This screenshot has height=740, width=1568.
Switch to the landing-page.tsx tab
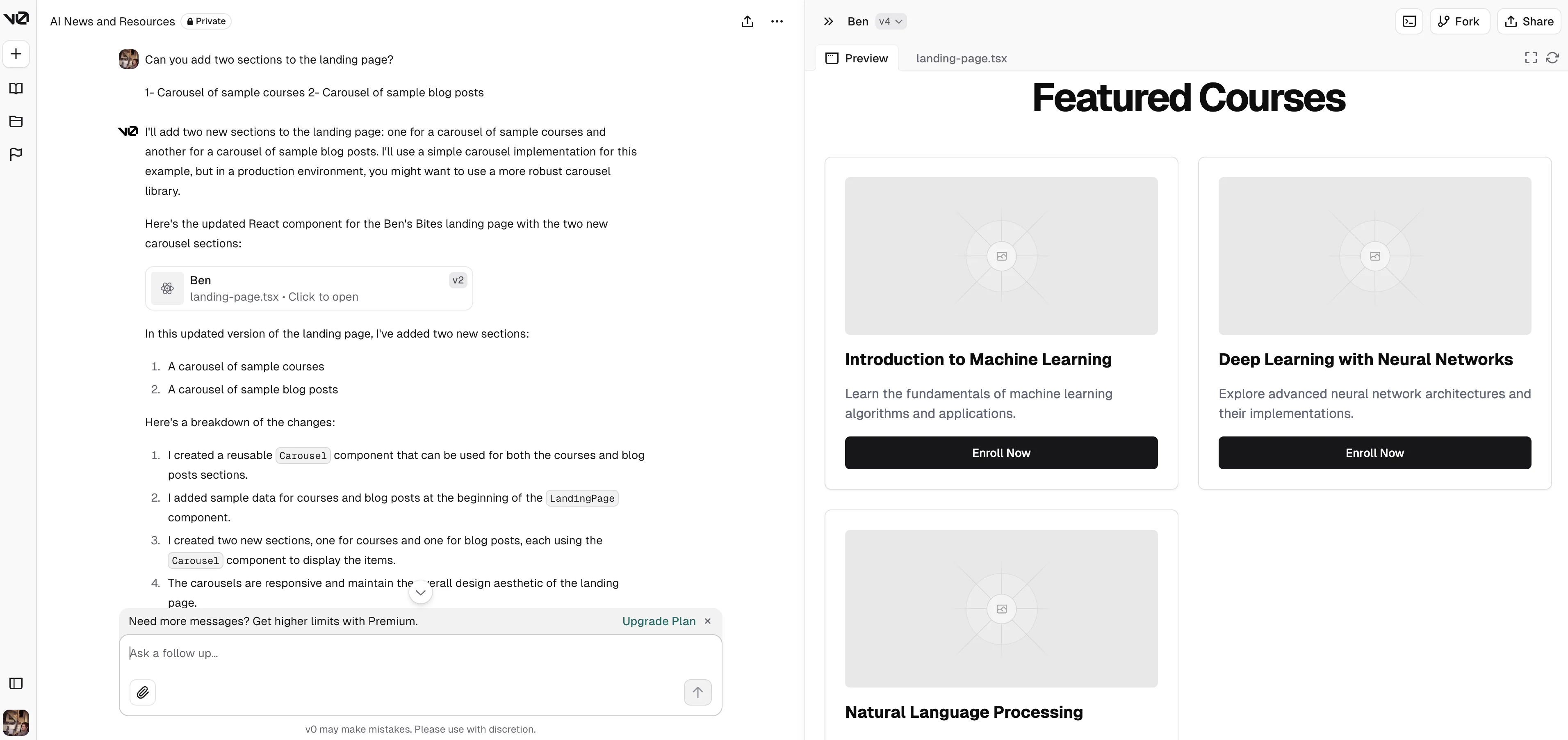(961, 59)
